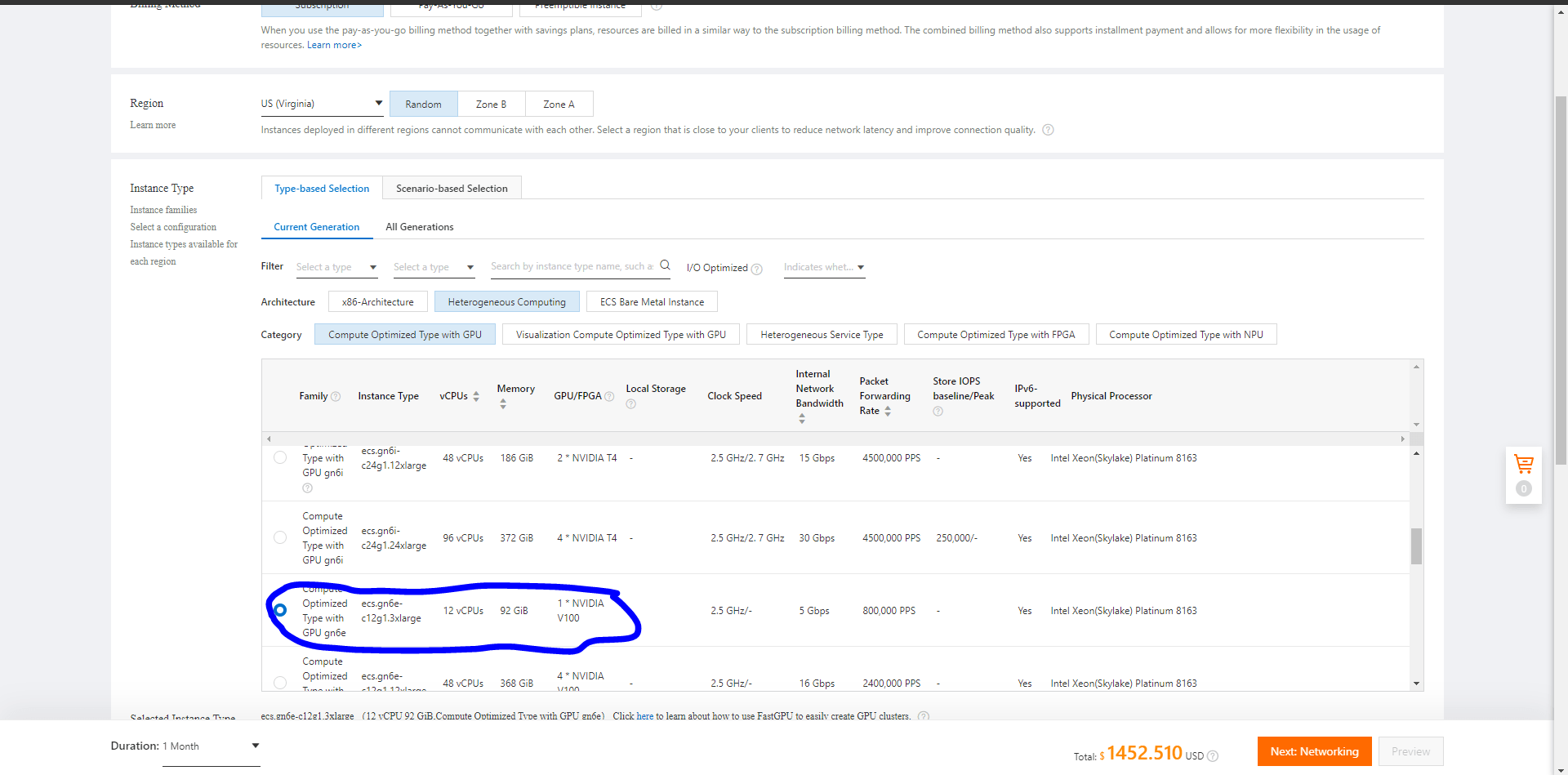Click the down arrow at table body bottom
1568x775 pixels.
tap(1416, 684)
